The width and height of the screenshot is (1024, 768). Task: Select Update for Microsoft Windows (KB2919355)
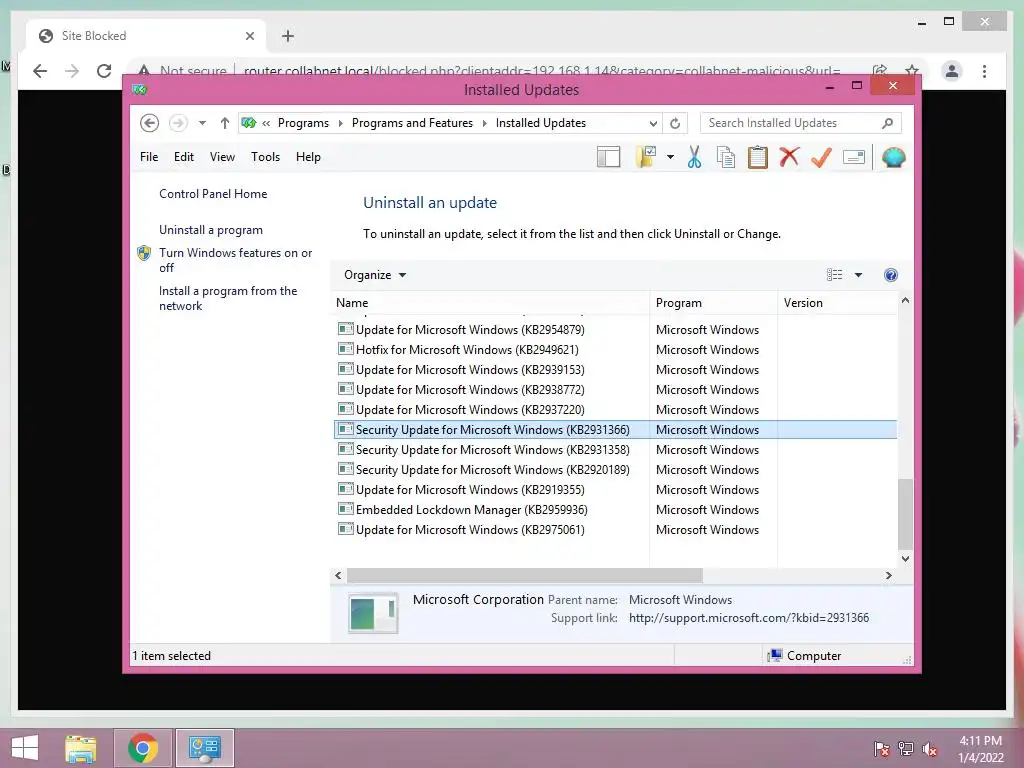(616, 490)
